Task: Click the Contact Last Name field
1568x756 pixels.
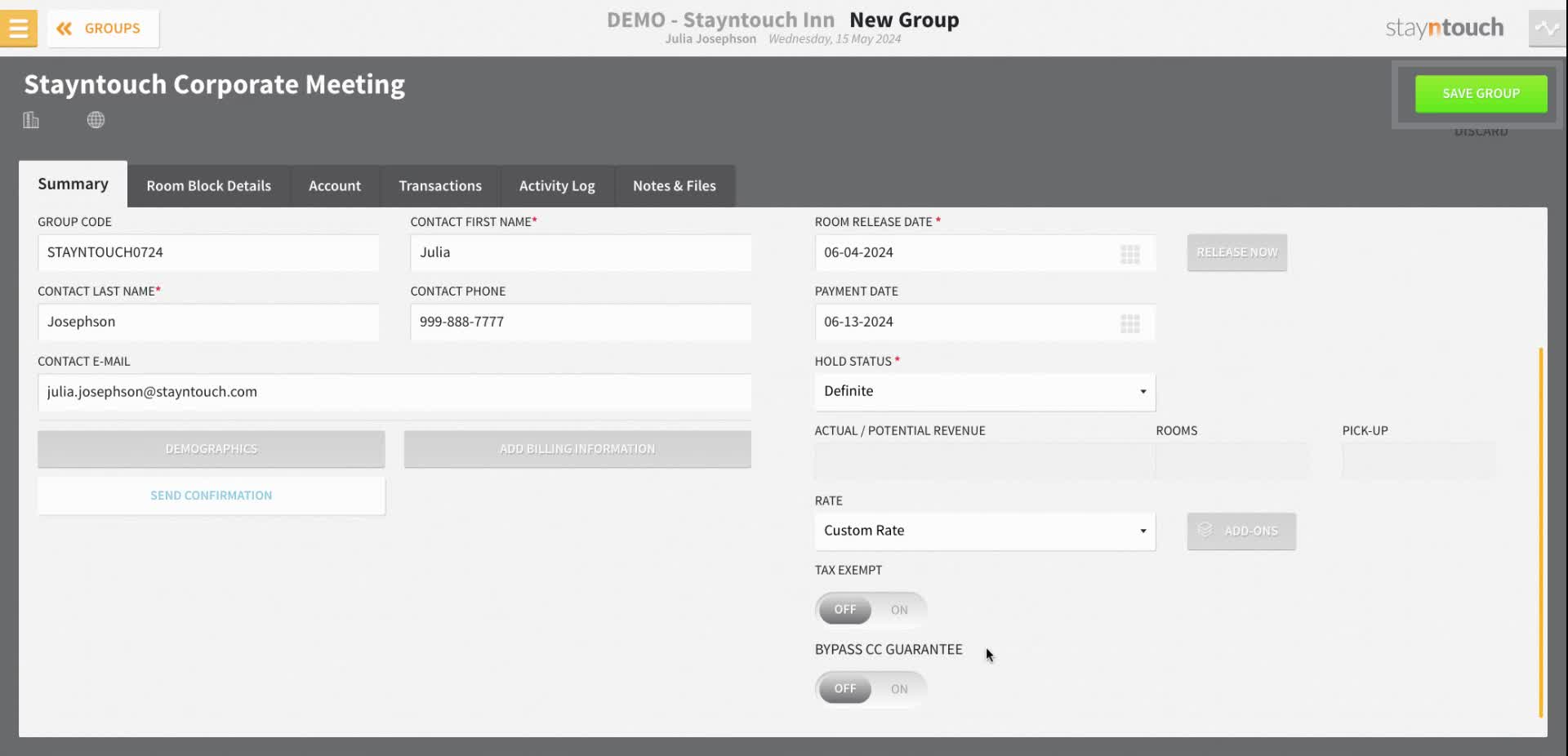Action: (208, 322)
